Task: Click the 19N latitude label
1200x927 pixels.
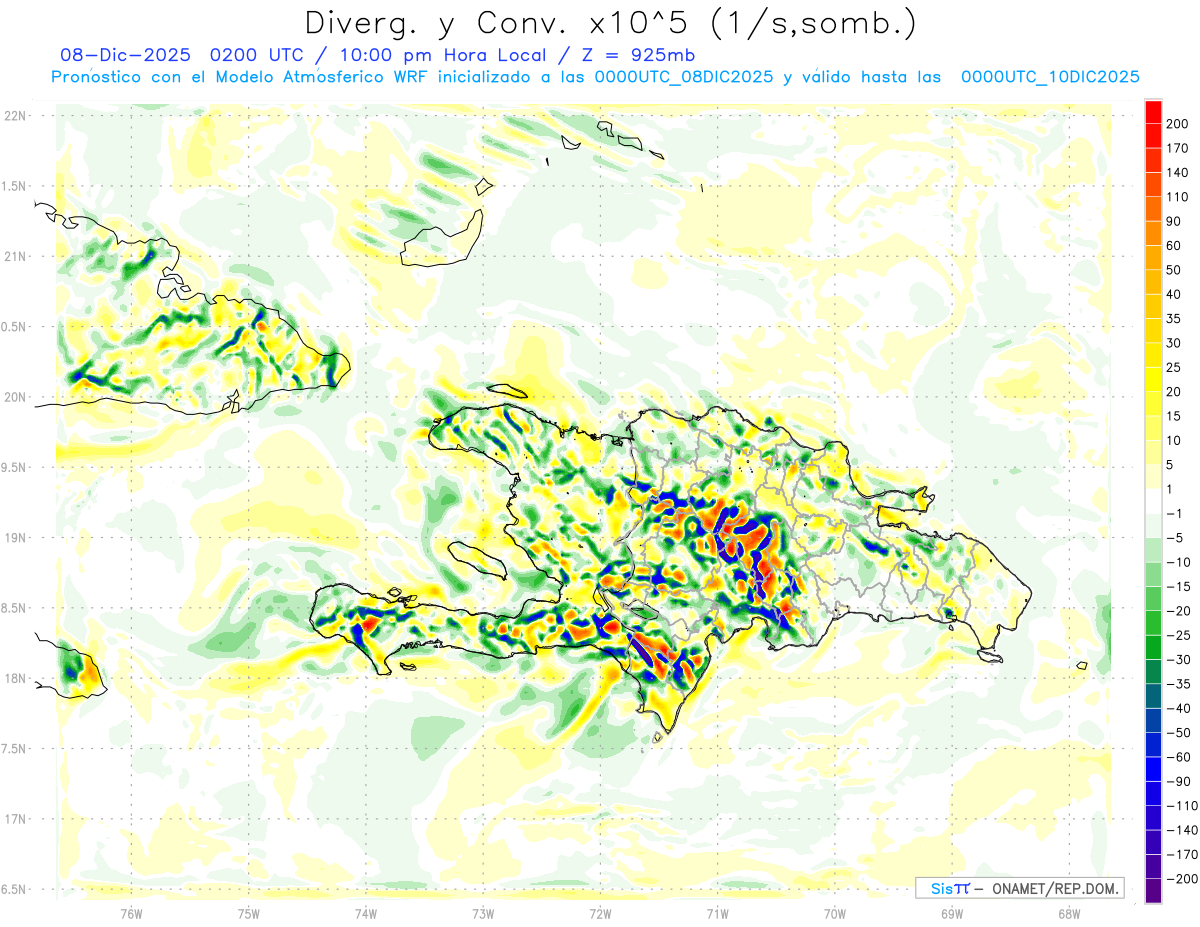Action: point(14,538)
